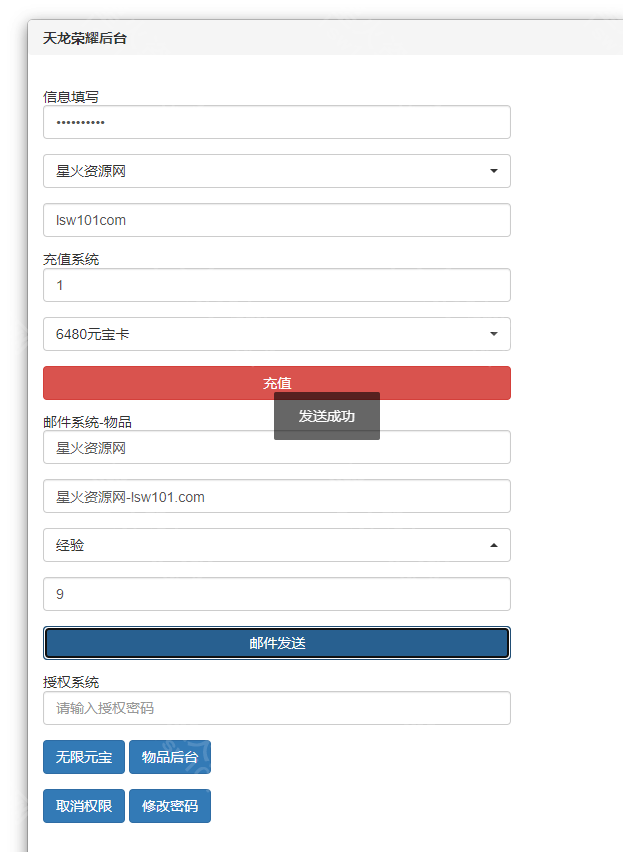623x852 pixels.
Task: Click the recharge quantity field showing 1
Action: (x=276, y=285)
